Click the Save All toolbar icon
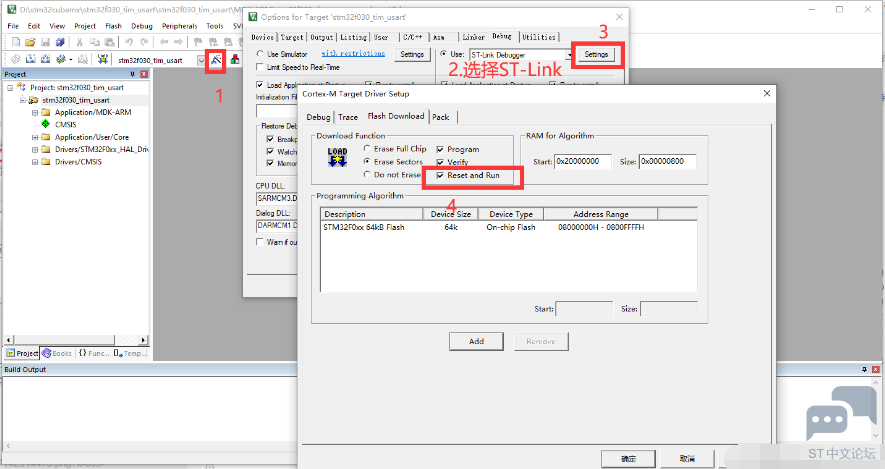Screen dimensions: 885x469 (x=60, y=42)
